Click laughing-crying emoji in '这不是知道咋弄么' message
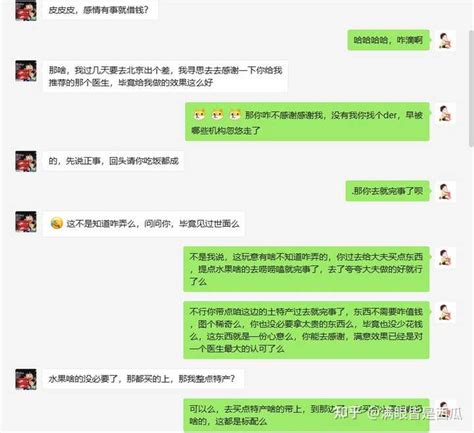 (x=56, y=223)
